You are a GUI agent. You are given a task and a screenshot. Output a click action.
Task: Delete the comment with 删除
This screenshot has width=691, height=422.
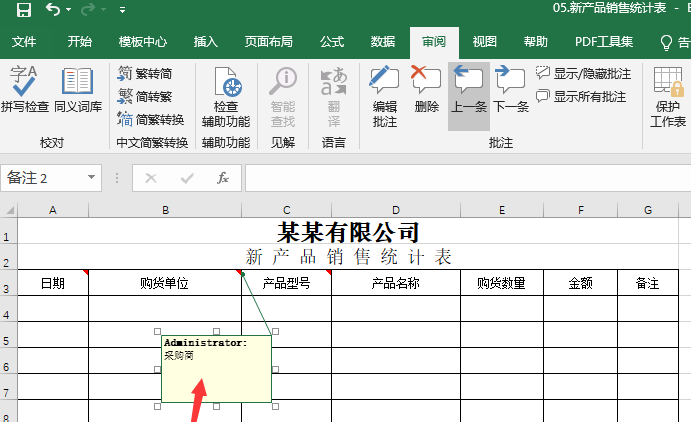click(427, 89)
